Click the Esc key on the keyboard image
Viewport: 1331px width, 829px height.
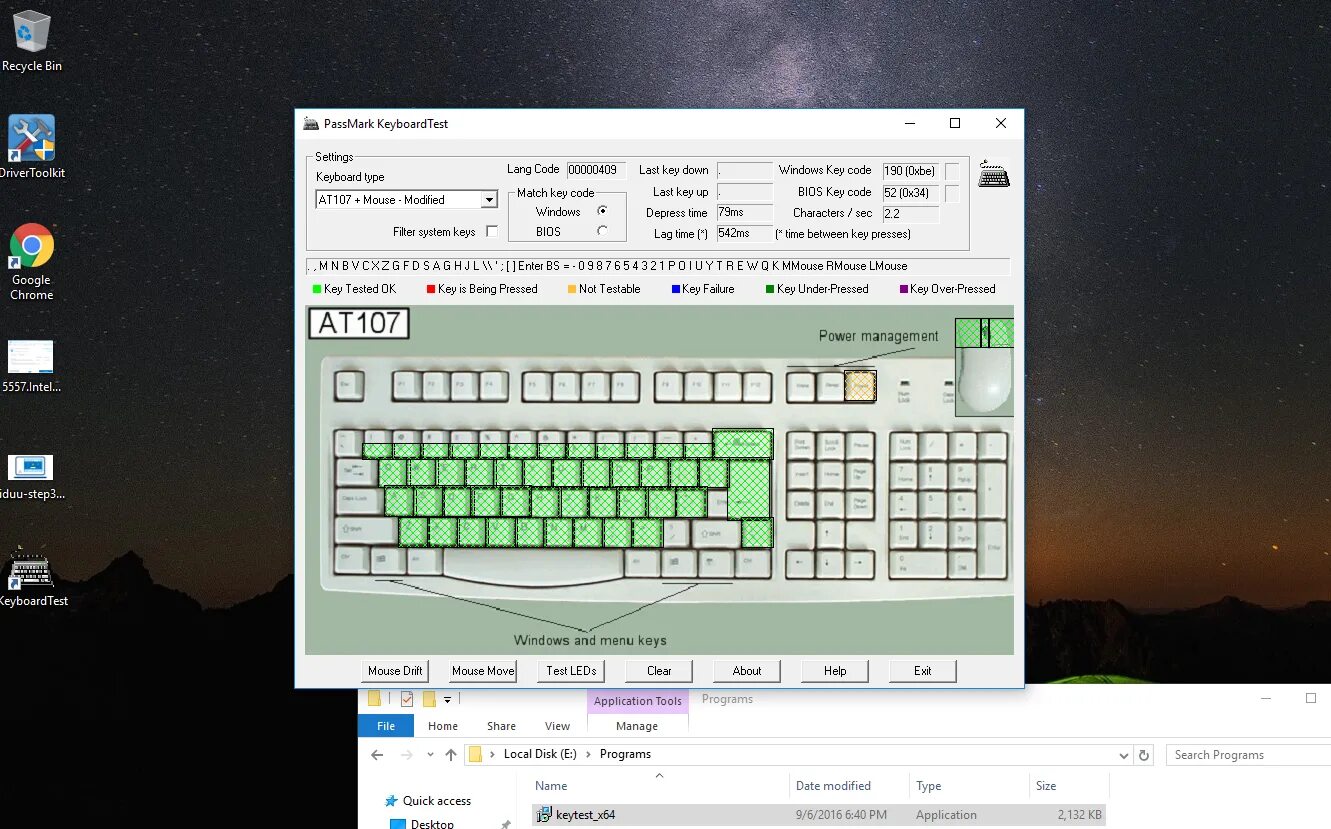point(348,383)
